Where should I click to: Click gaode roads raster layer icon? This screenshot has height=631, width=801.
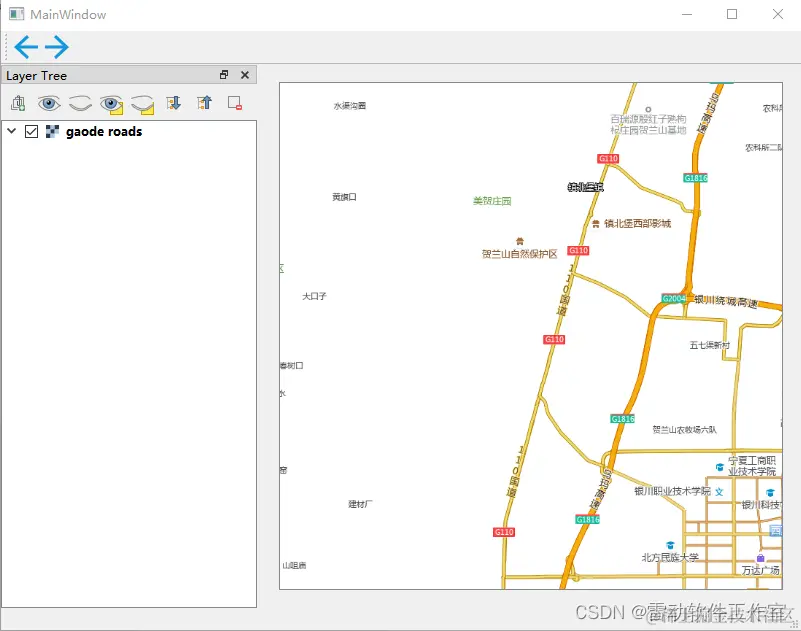52,131
